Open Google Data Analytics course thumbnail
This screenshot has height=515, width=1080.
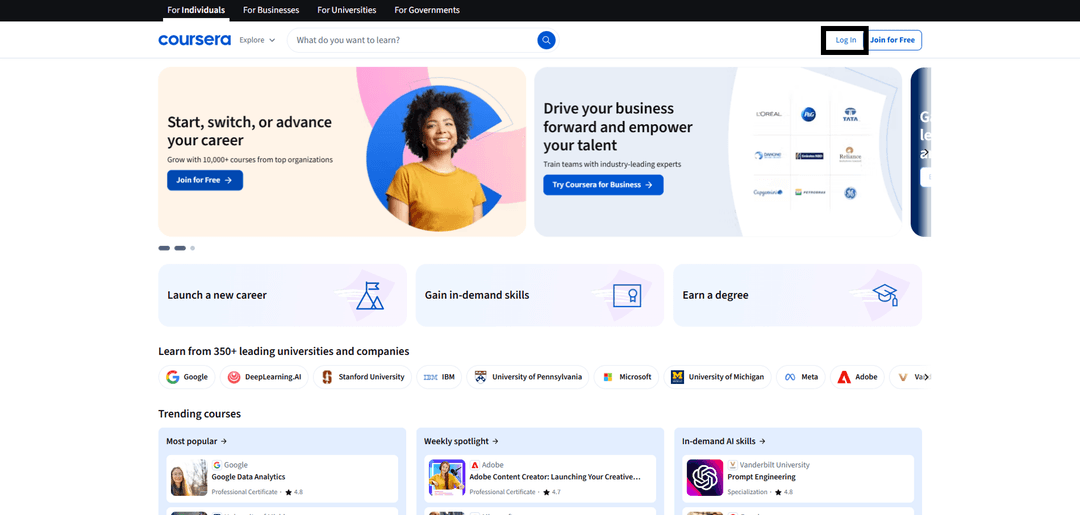click(189, 478)
